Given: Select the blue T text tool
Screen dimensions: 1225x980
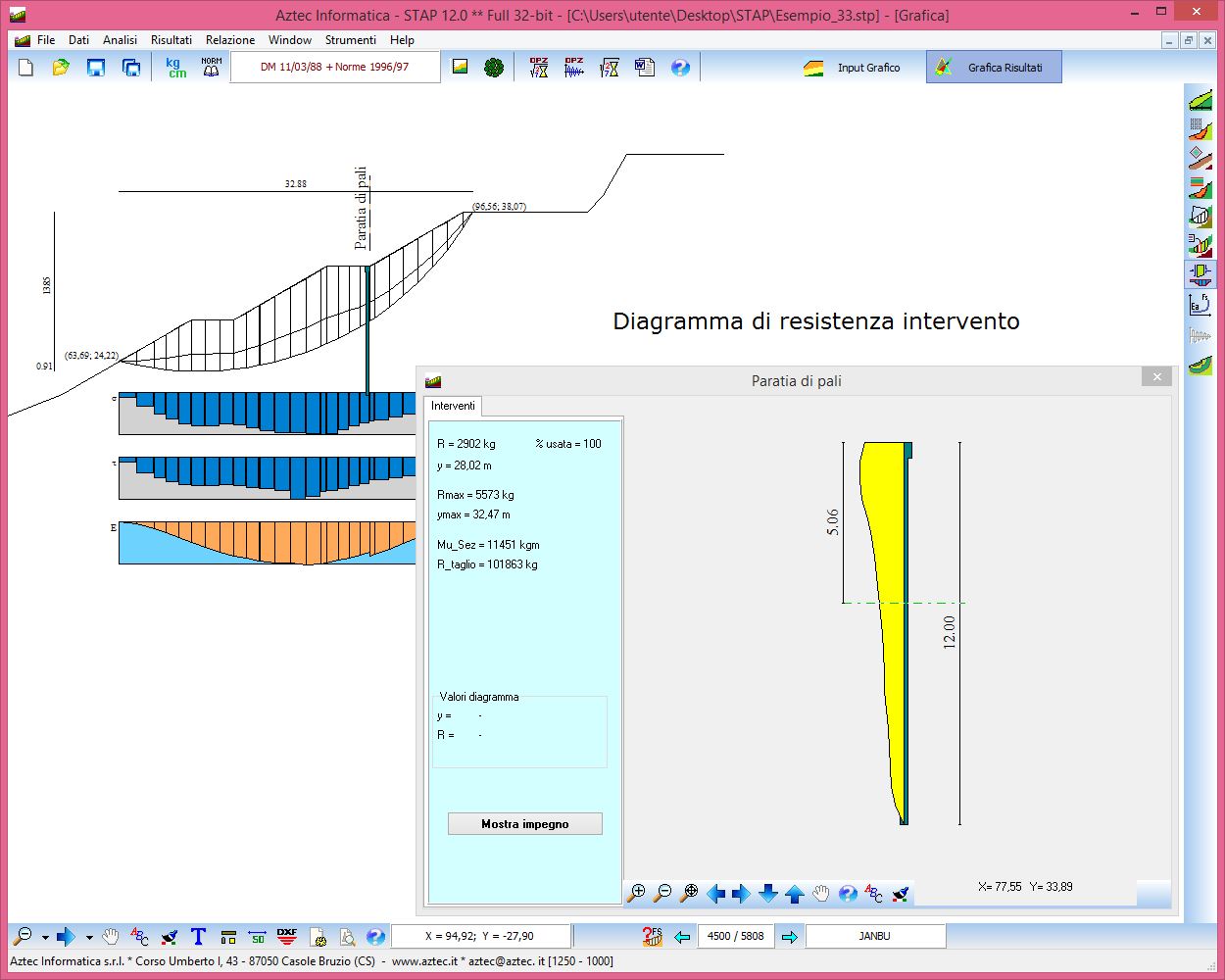Looking at the screenshot, I should pyautogui.click(x=198, y=937).
